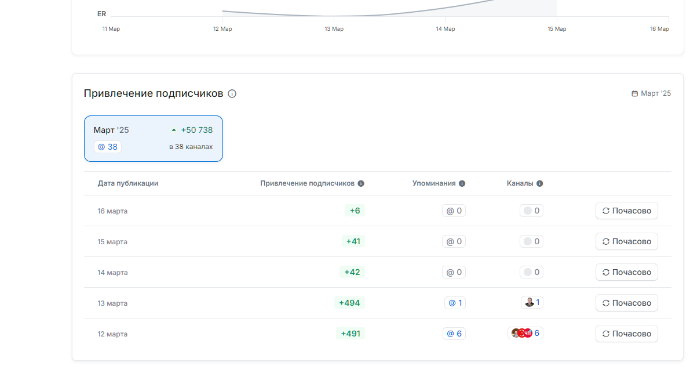690x391 pixels.
Task: Click channels badge 0 for 14 марта
Action: pyautogui.click(x=532, y=272)
